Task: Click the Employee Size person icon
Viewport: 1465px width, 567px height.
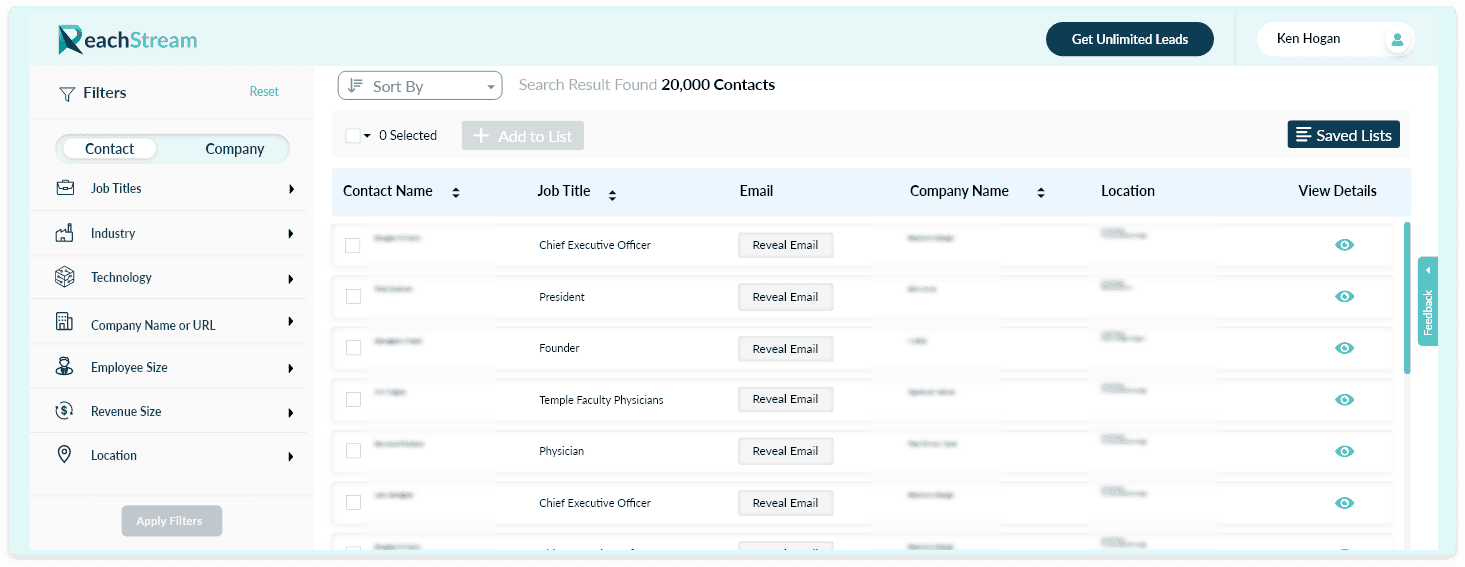Action: [x=65, y=367]
